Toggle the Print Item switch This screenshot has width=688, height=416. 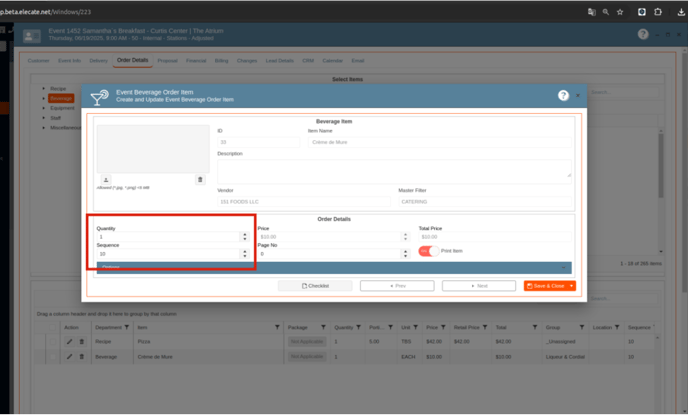[428, 251]
